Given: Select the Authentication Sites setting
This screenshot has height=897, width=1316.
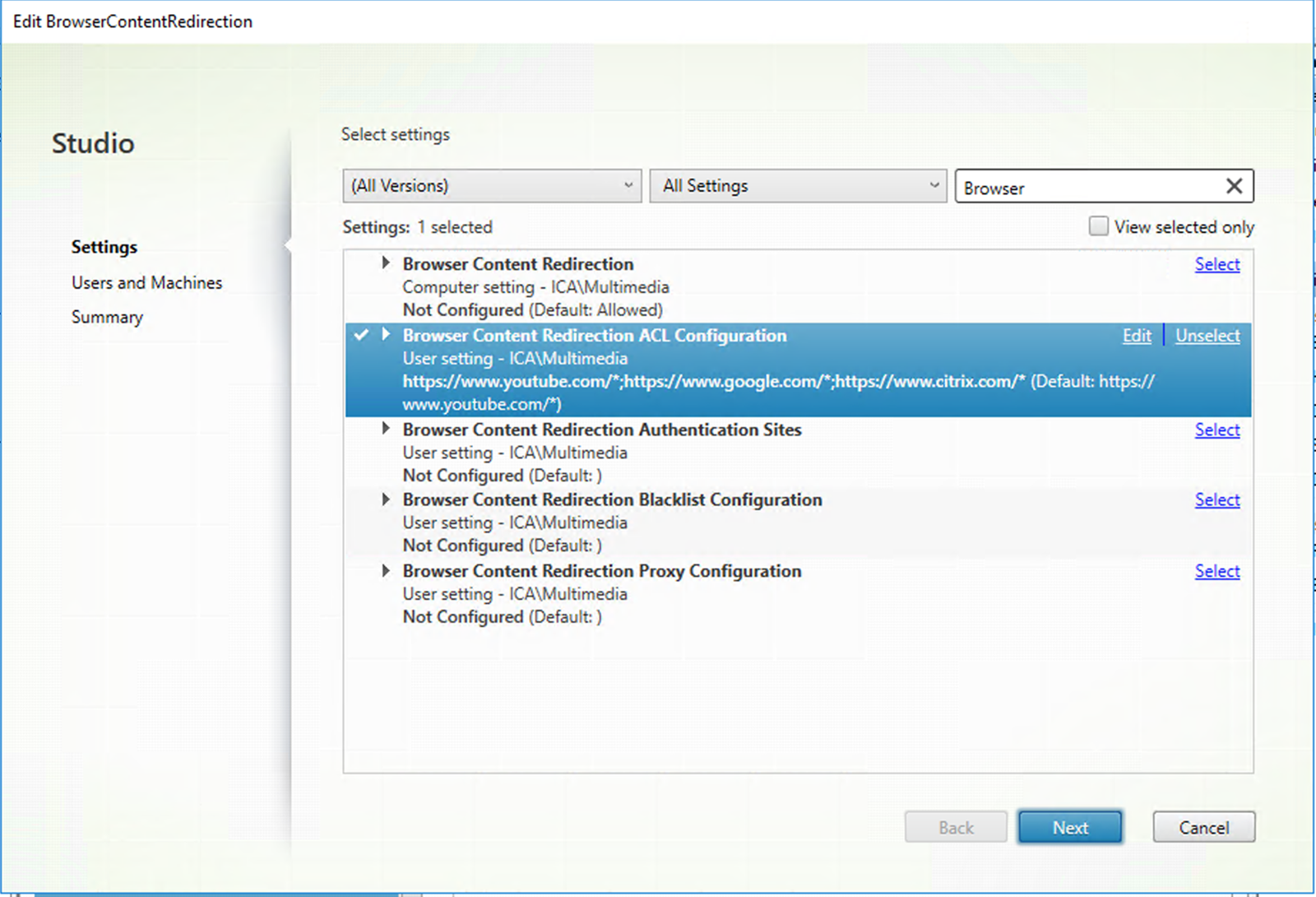Looking at the screenshot, I should (1217, 429).
